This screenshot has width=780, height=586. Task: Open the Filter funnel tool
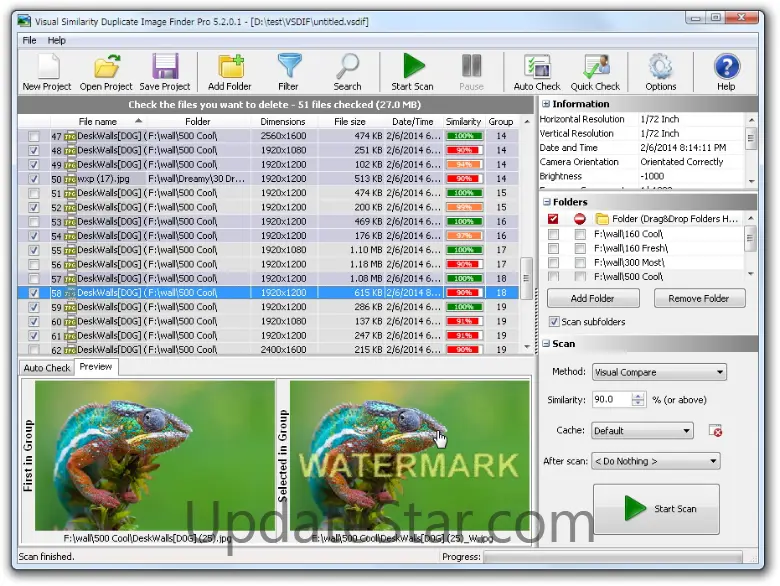(x=289, y=72)
